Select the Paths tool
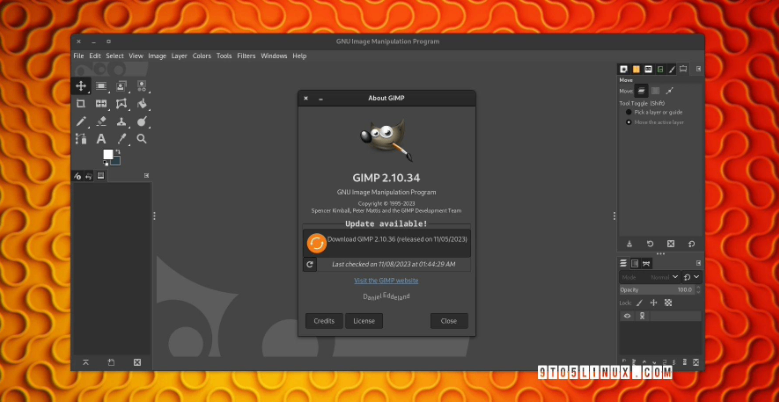 click(81, 139)
